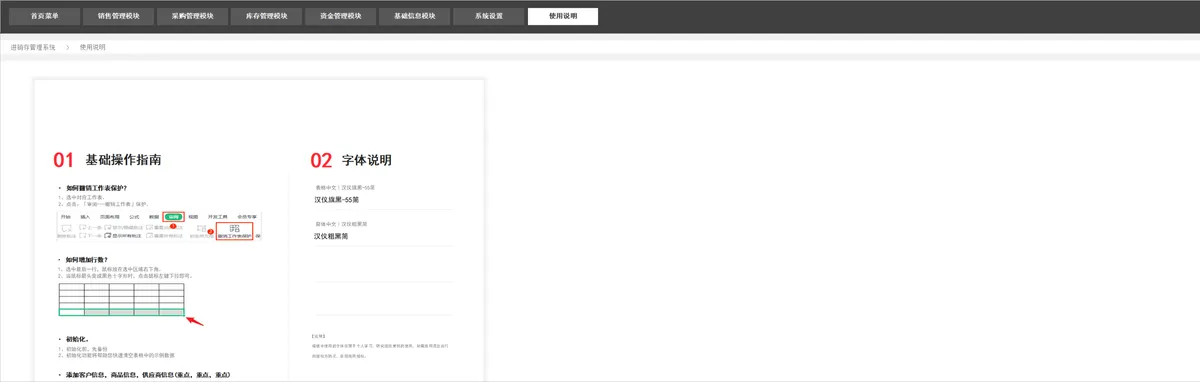Click the 字体说明 heading
This screenshot has width=1200, height=382.
tap(366, 160)
